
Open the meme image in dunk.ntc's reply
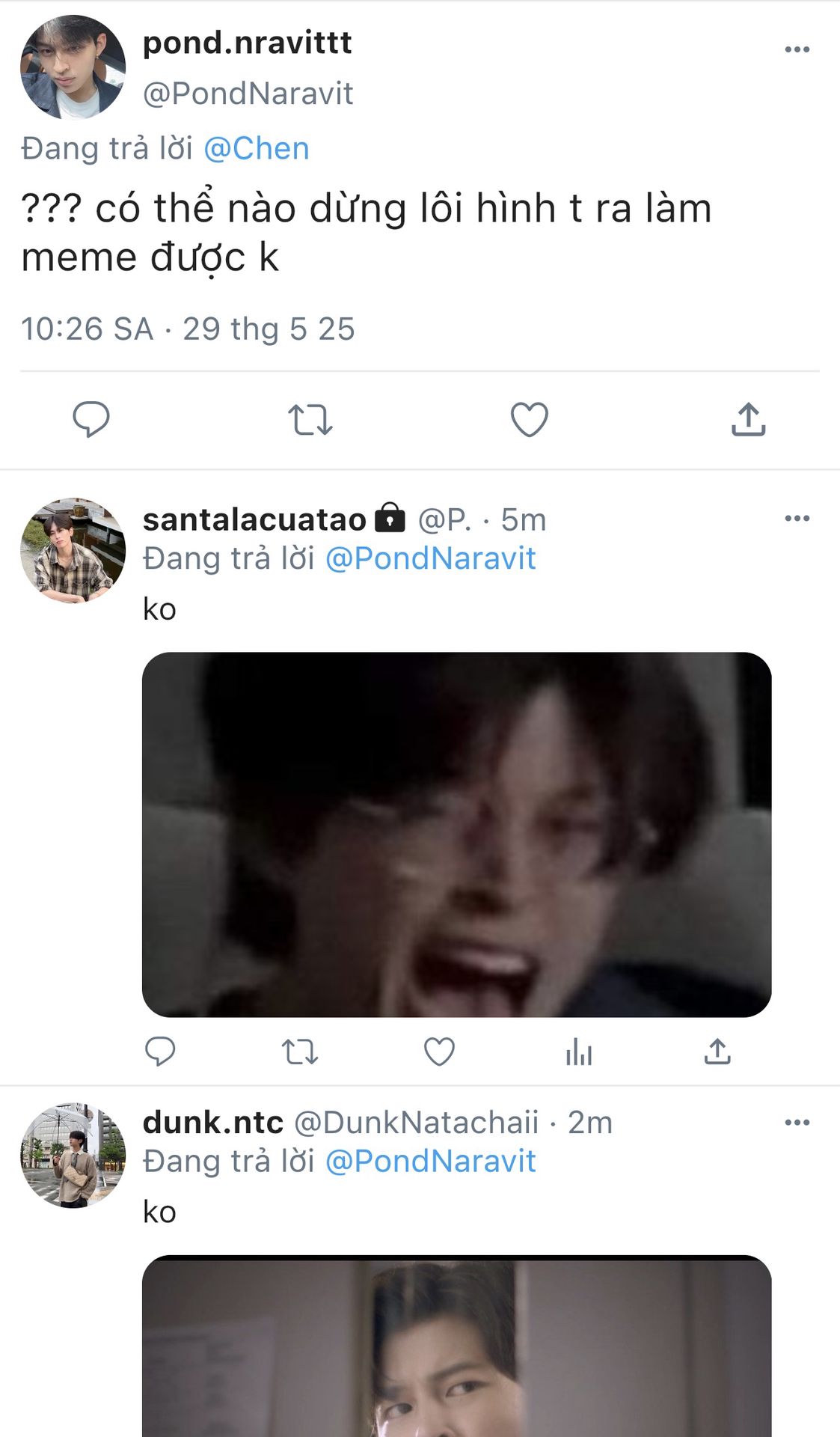coord(456,1347)
